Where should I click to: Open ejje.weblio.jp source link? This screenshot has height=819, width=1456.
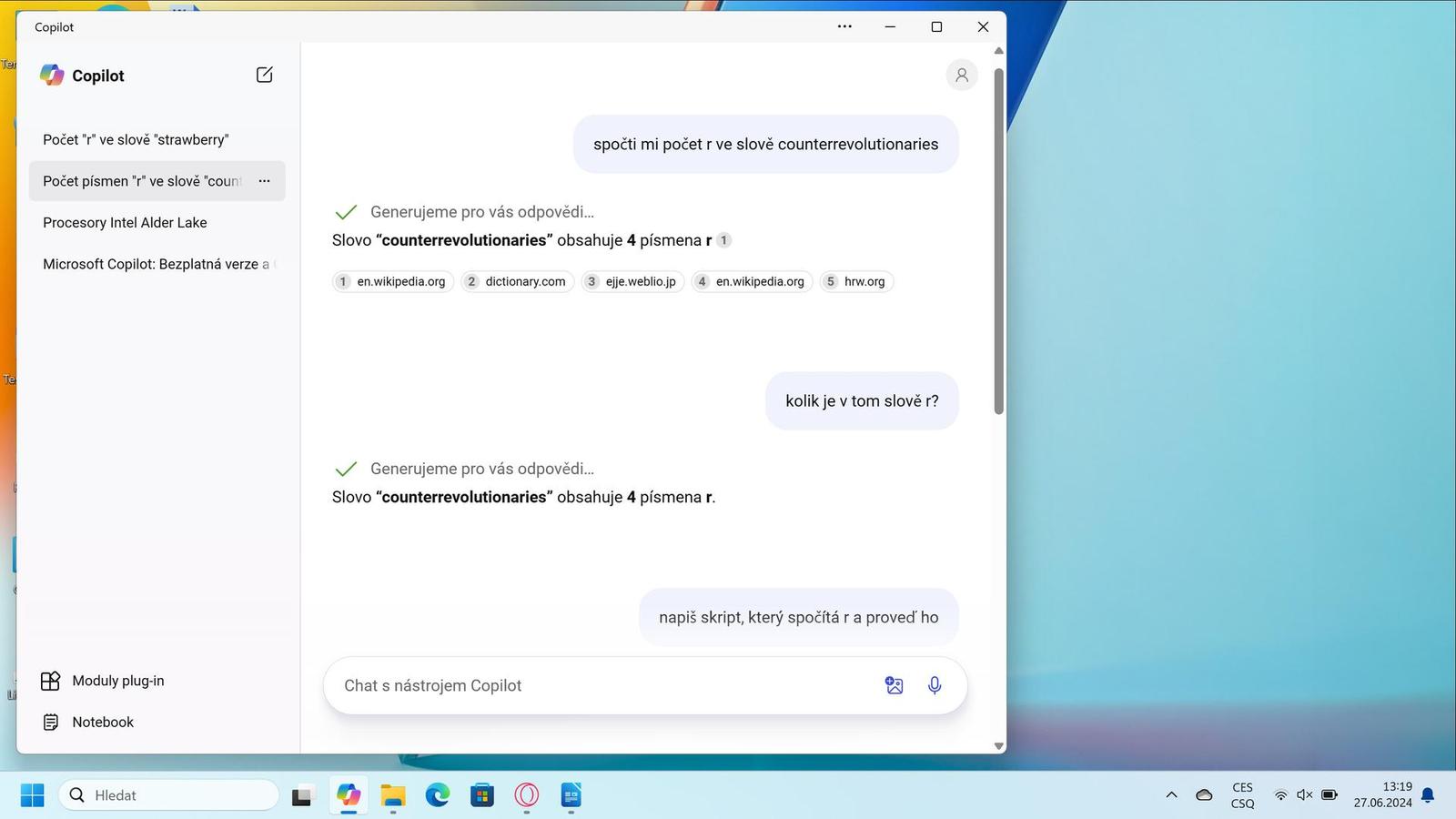click(x=632, y=281)
